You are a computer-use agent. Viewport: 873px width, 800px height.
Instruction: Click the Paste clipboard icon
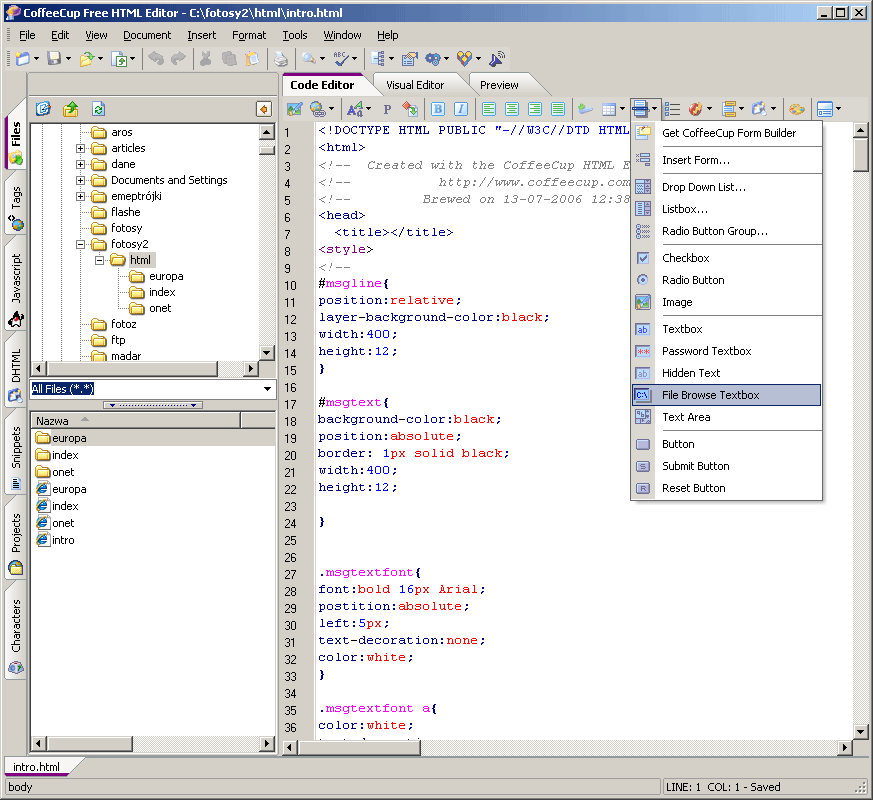(253, 58)
